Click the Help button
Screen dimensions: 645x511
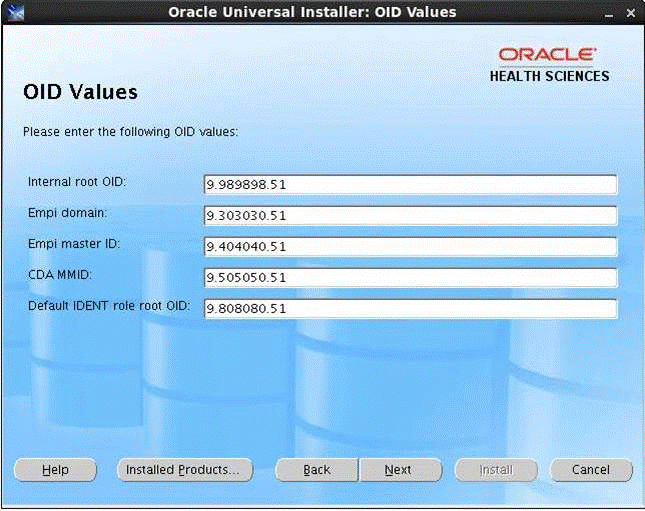coord(56,470)
